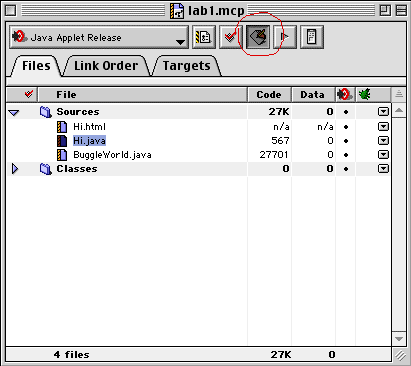Viewport: 411px width, 366px height.
Task: Click the touch checkmark column header
Action: [x=29, y=94]
